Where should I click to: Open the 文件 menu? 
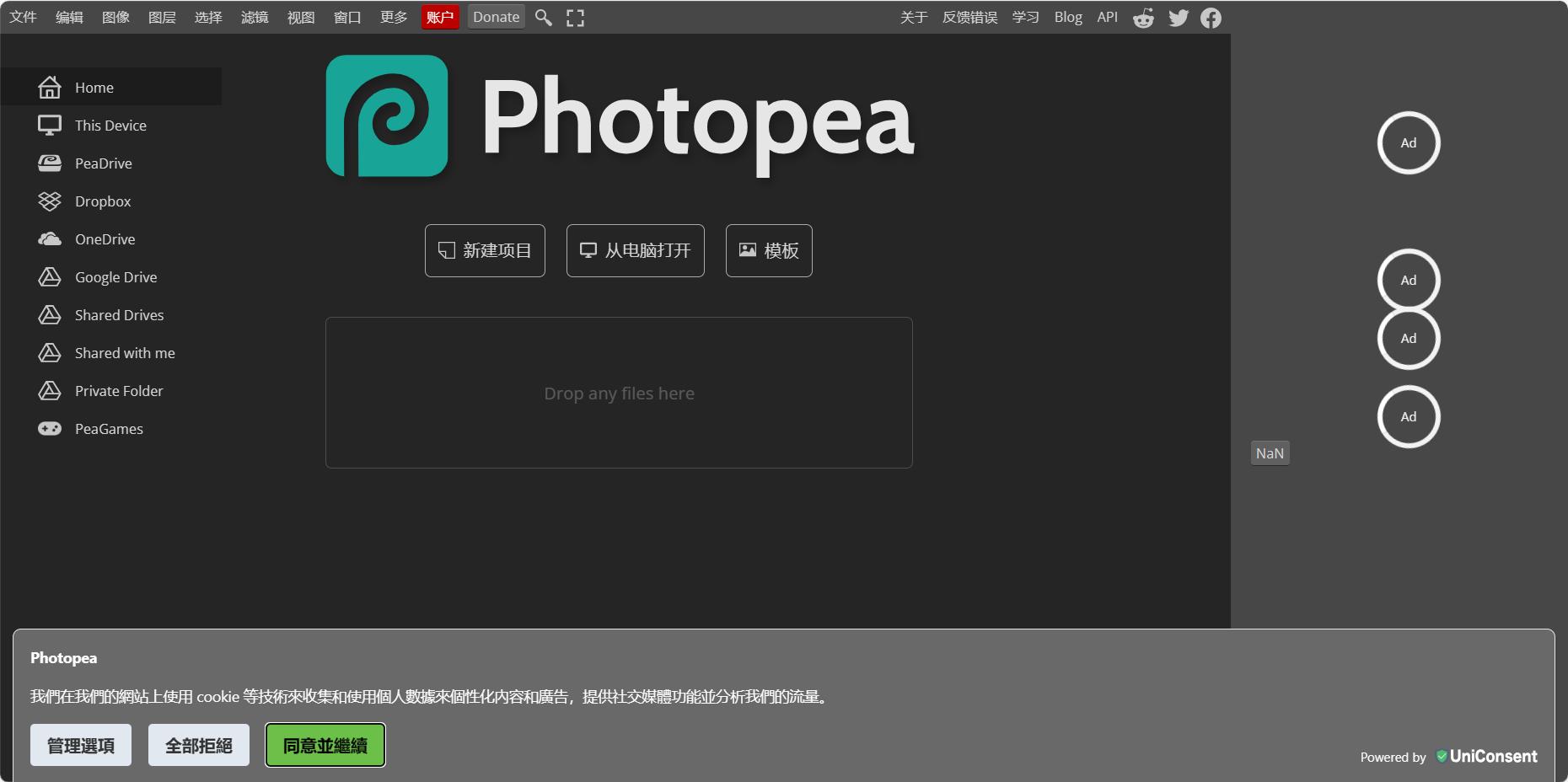click(23, 17)
